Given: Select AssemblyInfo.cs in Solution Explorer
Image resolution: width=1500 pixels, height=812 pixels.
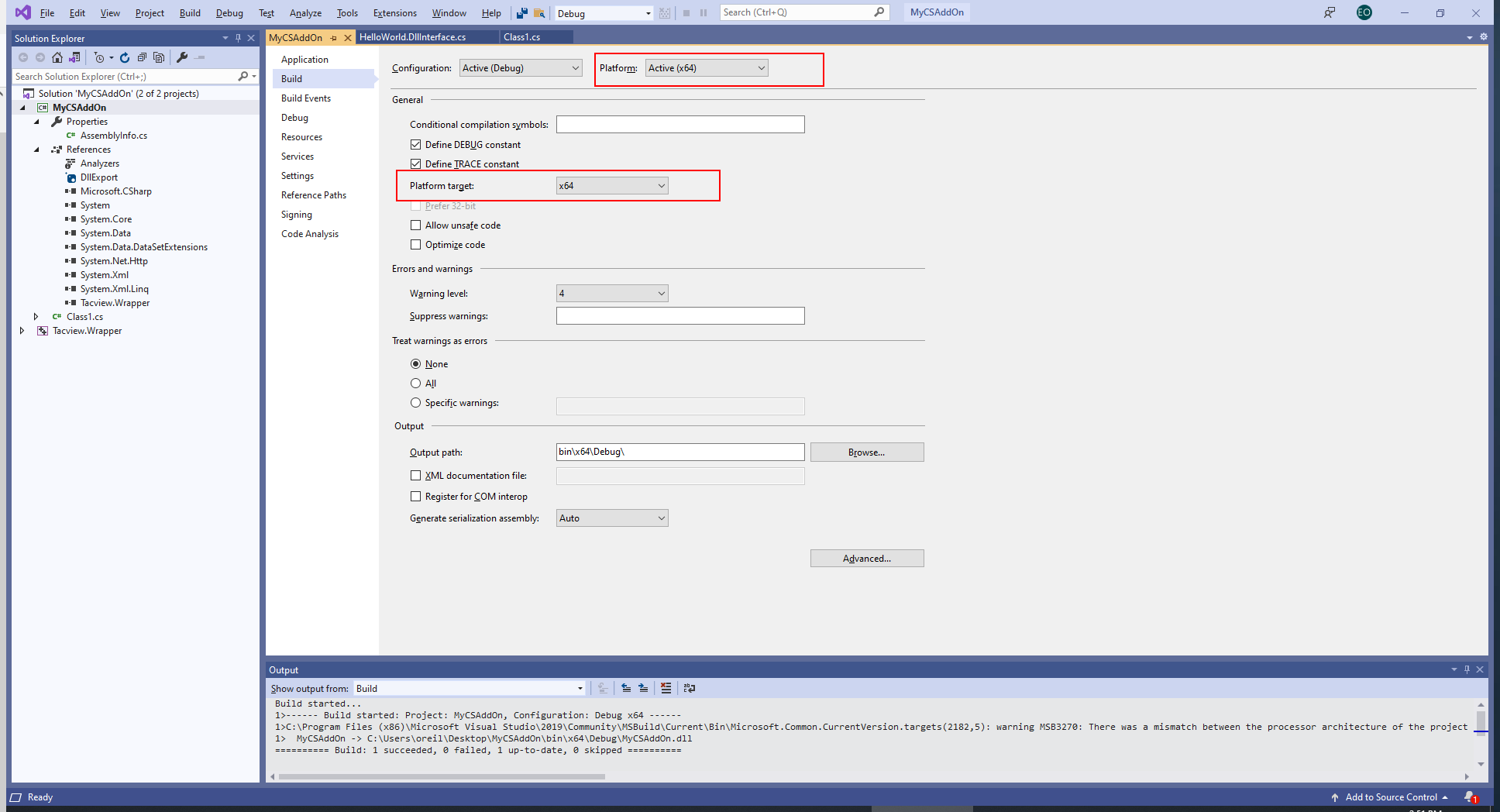Looking at the screenshot, I should pos(114,136).
